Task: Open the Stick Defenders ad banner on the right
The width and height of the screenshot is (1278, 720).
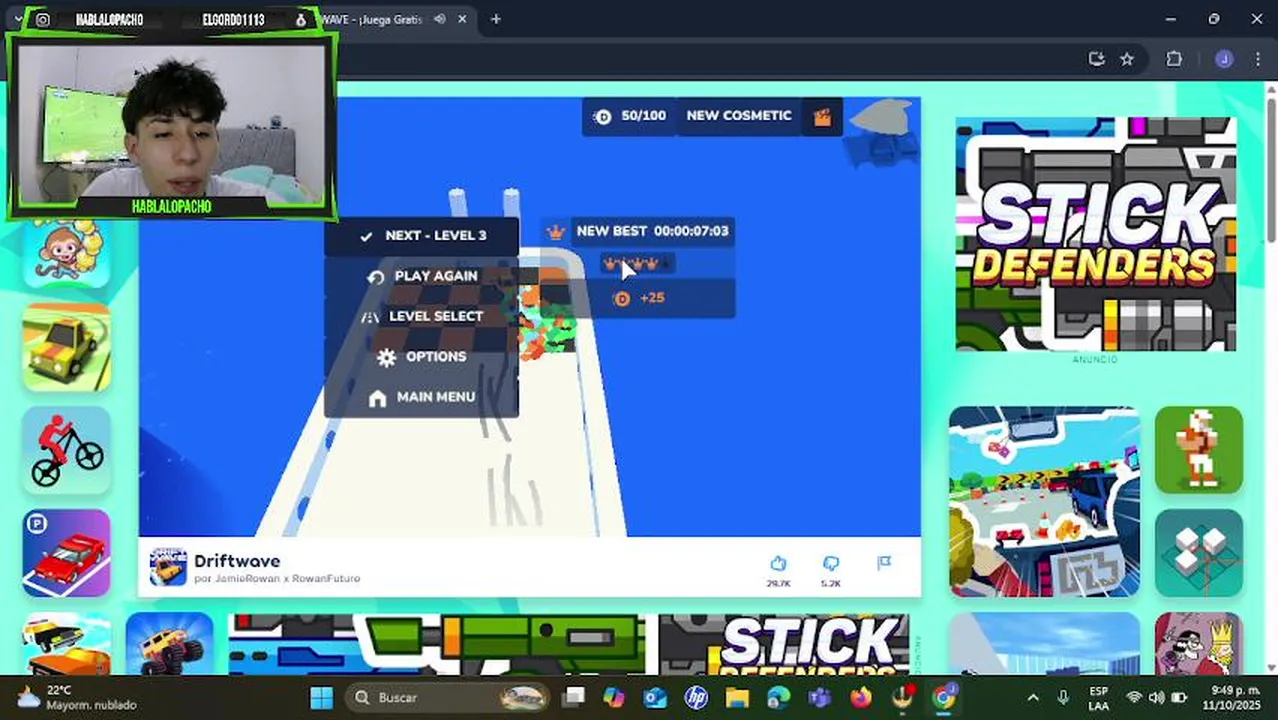Action: (1095, 234)
